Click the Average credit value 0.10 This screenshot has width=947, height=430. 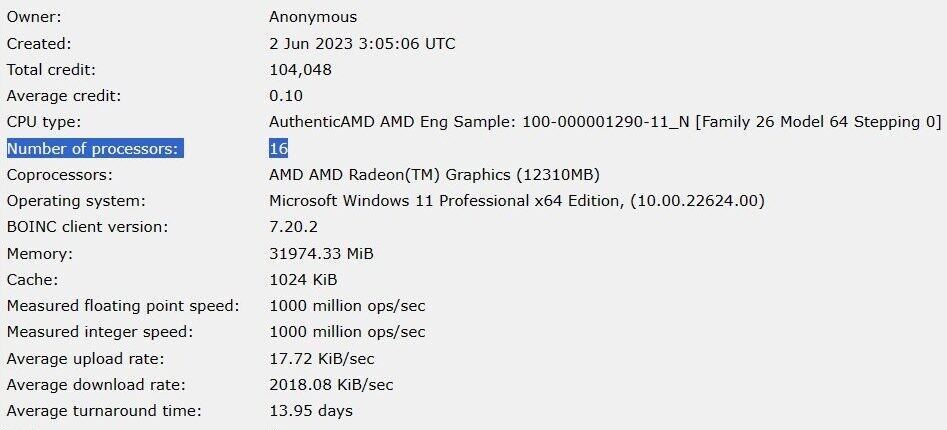tap(286, 96)
